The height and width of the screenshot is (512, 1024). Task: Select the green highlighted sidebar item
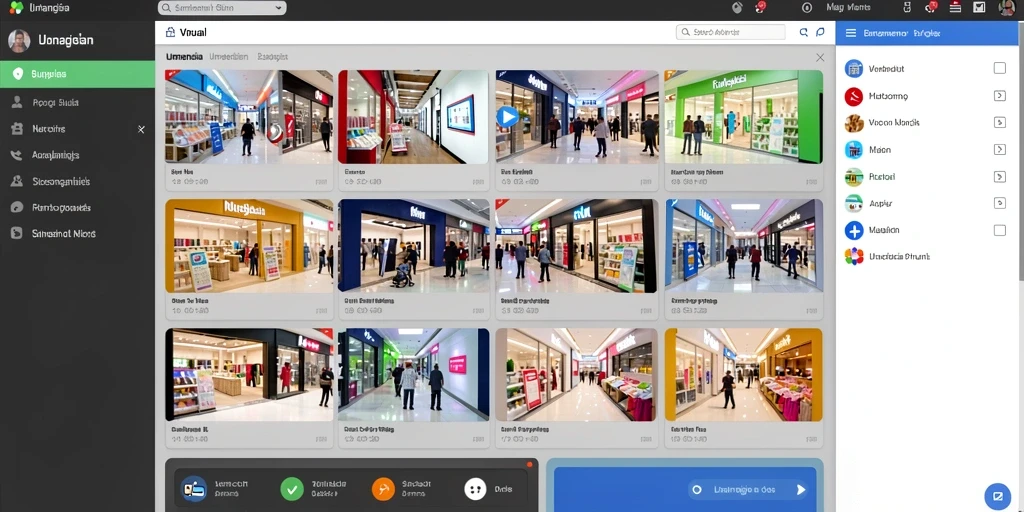coord(77,74)
